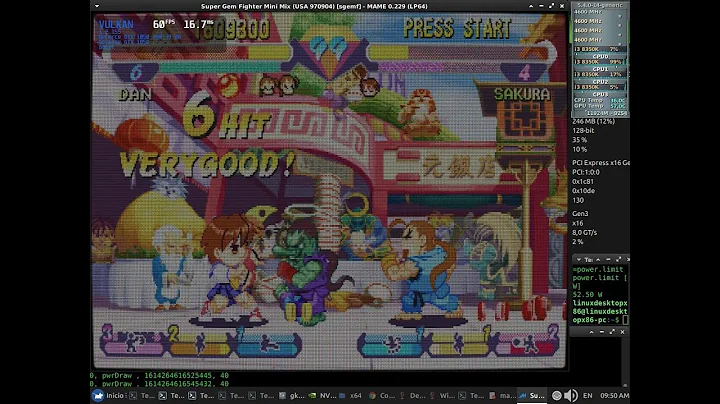The height and width of the screenshot is (404, 720).
Task: Click the CPU0 label in monitor widget
Action: [x=600, y=56]
